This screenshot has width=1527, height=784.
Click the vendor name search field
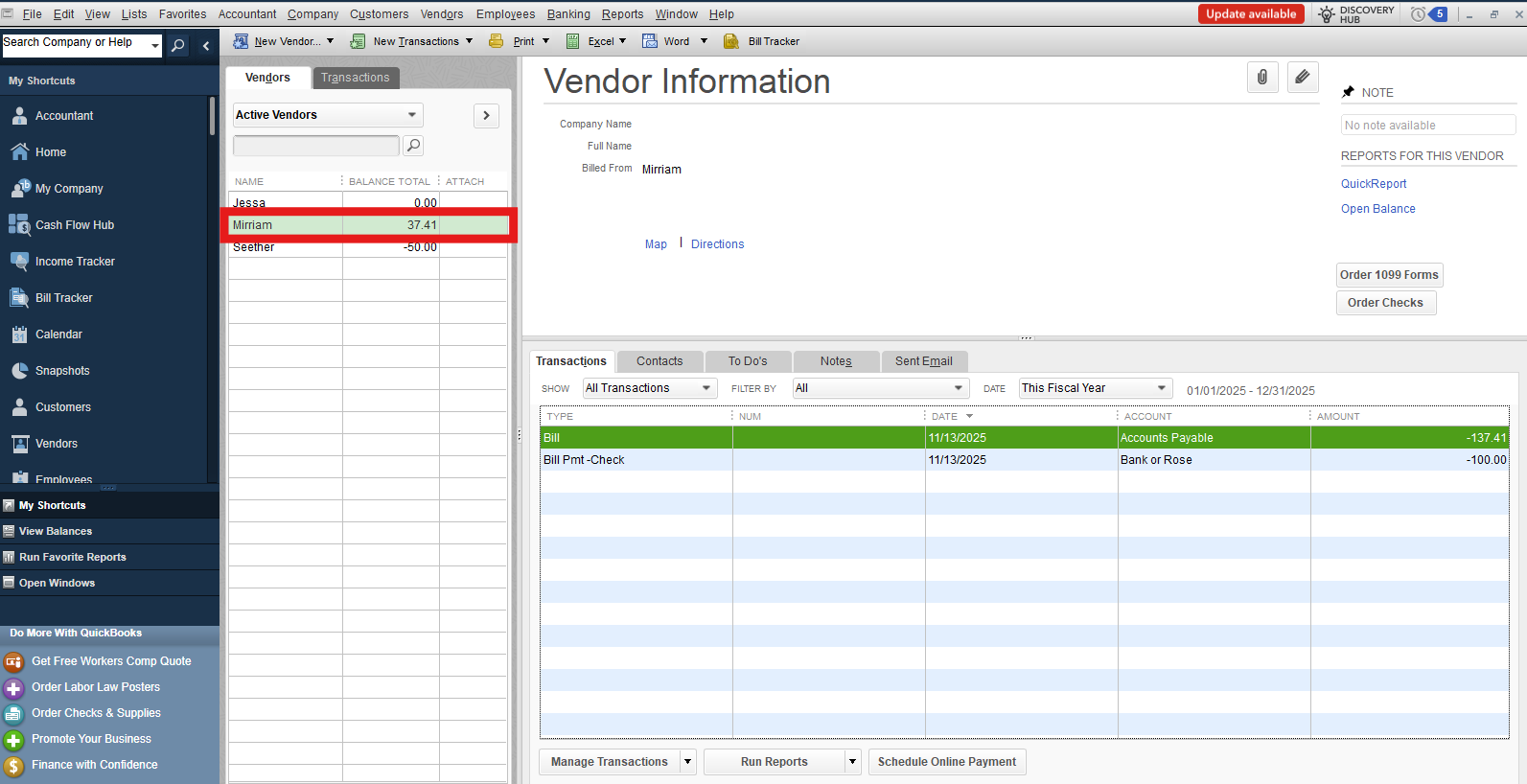[x=315, y=146]
